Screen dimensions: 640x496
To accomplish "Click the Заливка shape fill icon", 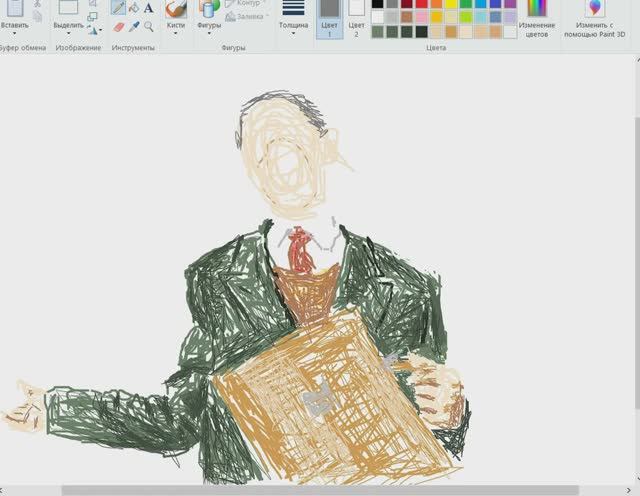I will (231, 16).
